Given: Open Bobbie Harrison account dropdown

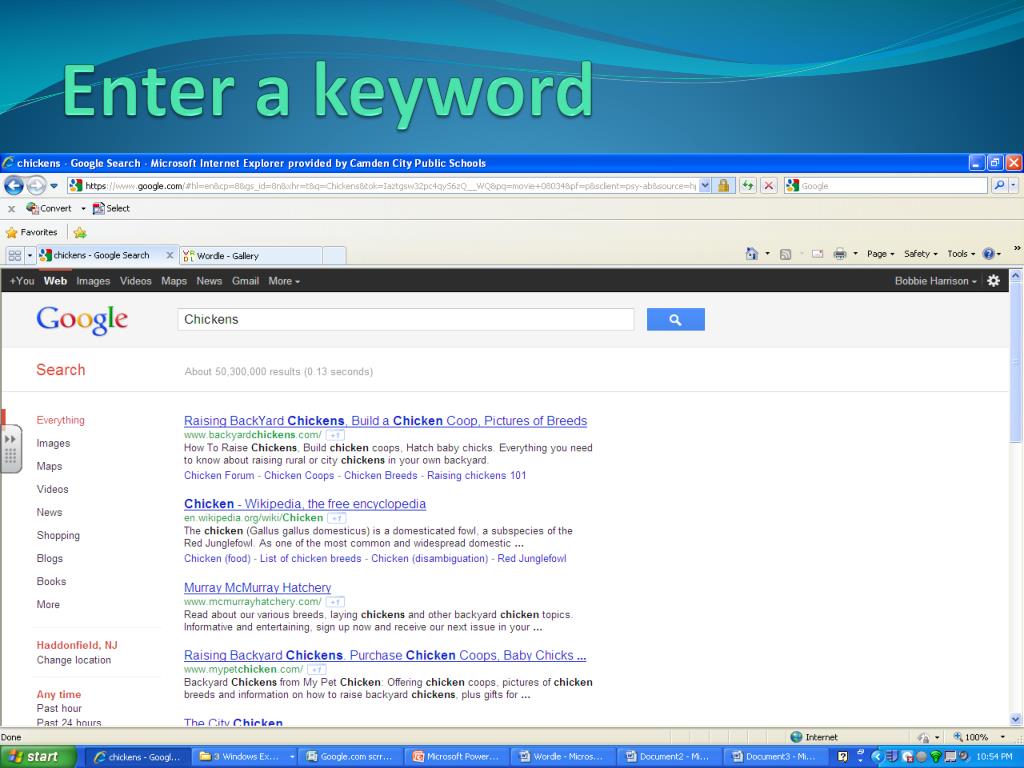Looking at the screenshot, I should 936,281.
